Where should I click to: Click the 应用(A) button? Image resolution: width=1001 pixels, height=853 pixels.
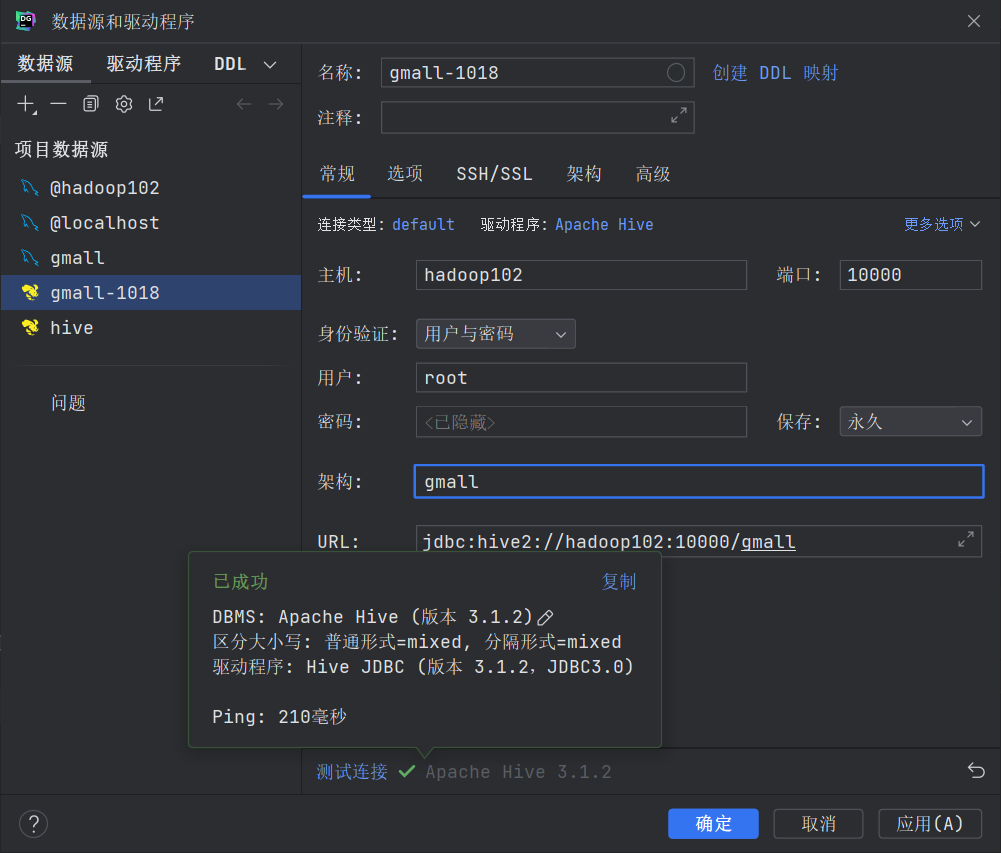[x=930, y=824]
